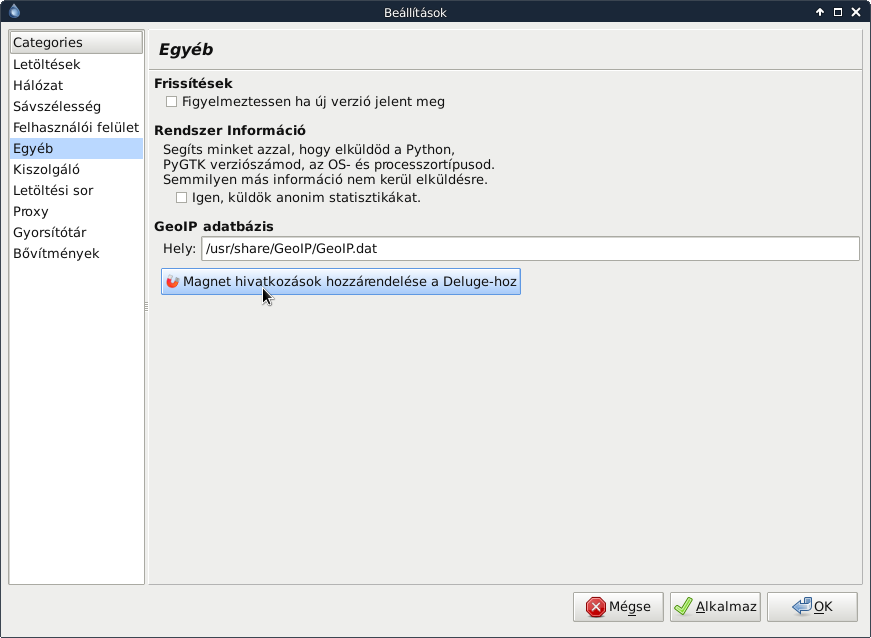
Task: Click the GeoIP location path field
Action: tap(530, 248)
